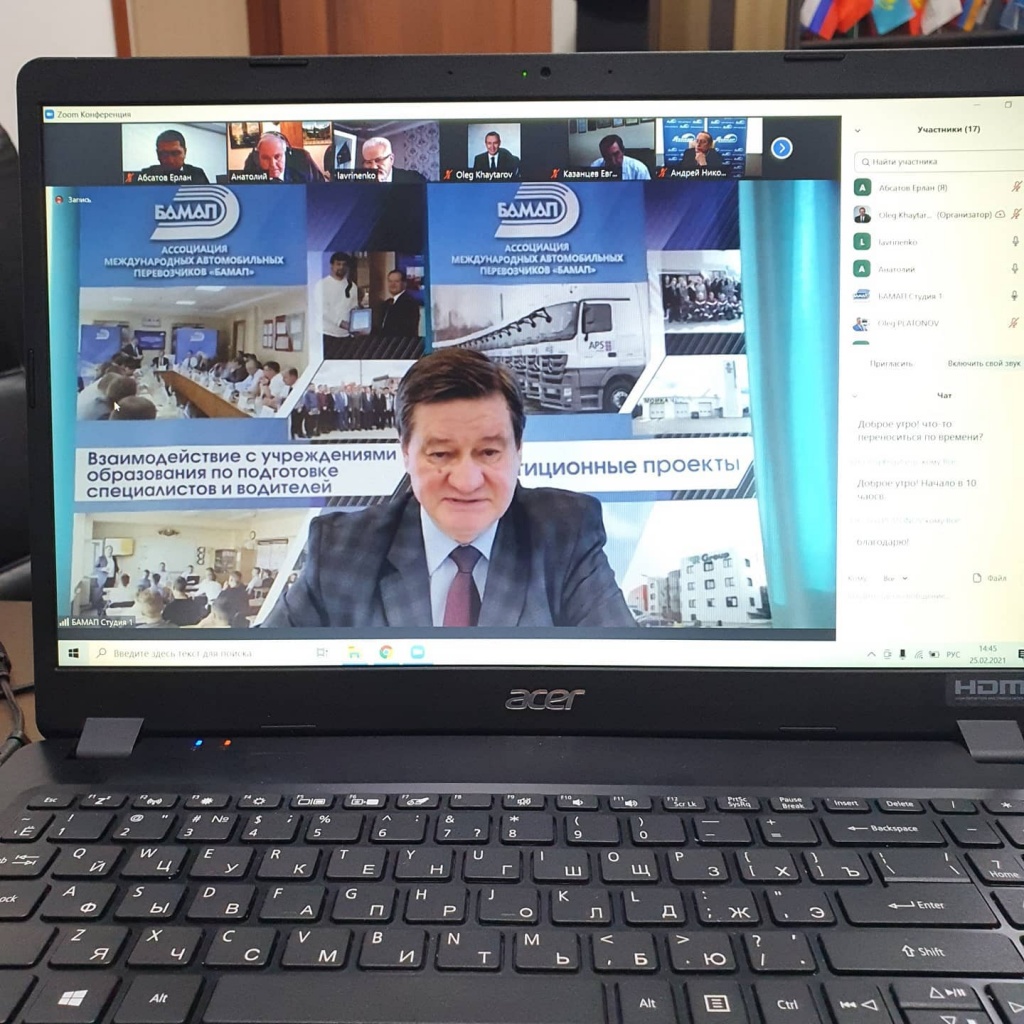1024x1024 pixels.
Task: Click the Найти участника search field
Action: 938,161
